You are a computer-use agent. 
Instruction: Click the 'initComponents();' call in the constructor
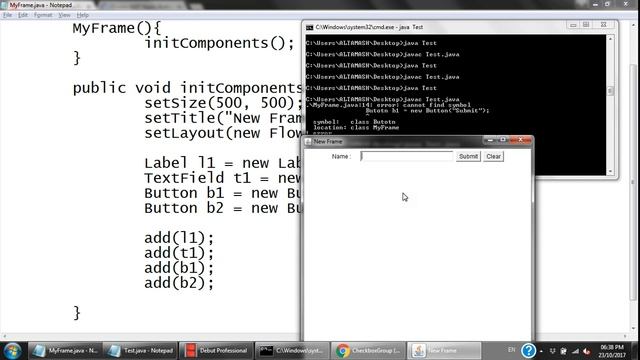point(219,43)
